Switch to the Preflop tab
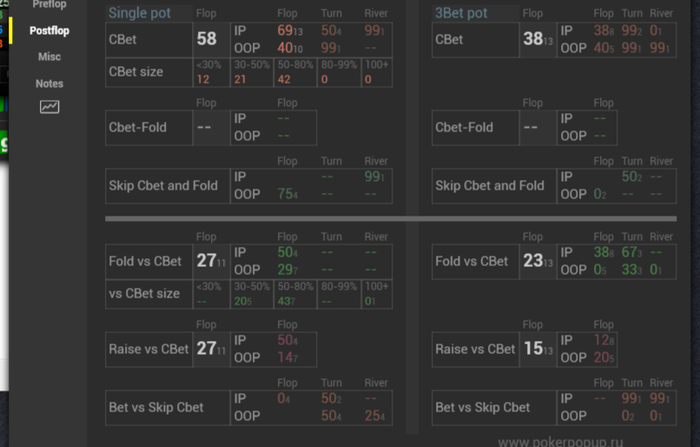700x447 pixels. pos(49,5)
